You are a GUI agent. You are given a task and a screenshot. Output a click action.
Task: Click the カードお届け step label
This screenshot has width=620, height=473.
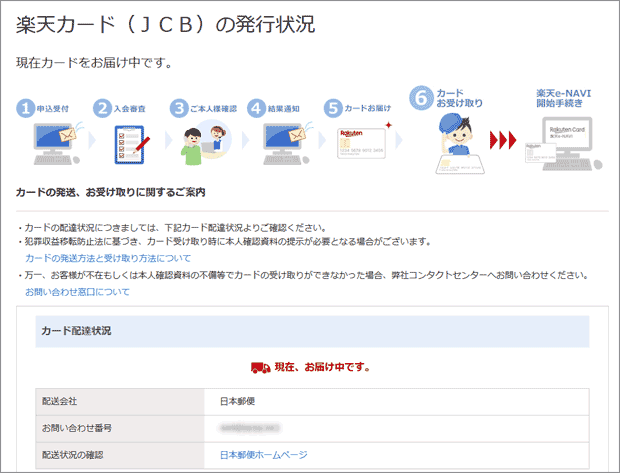(368, 108)
